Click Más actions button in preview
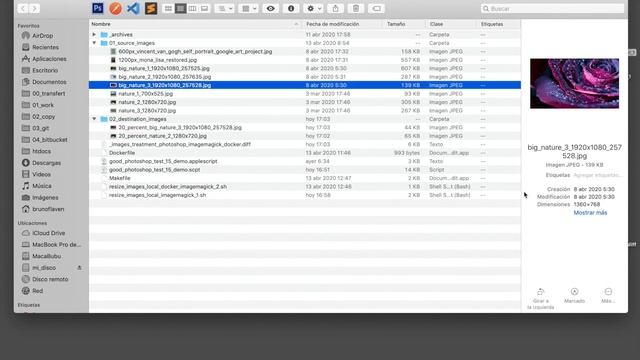The image size is (640, 360). coord(608,296)
